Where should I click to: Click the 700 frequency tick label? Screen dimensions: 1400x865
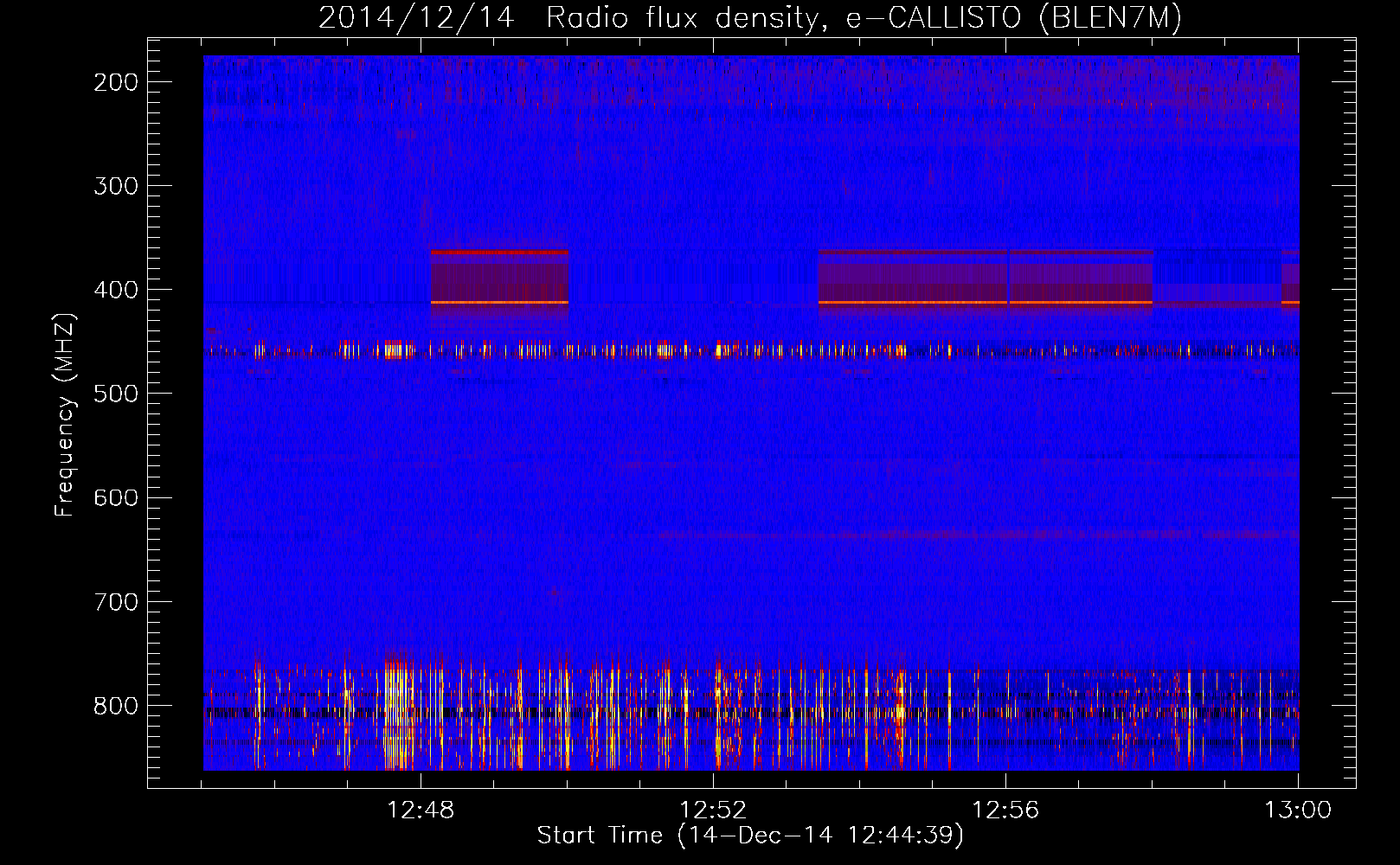point(116,602)
